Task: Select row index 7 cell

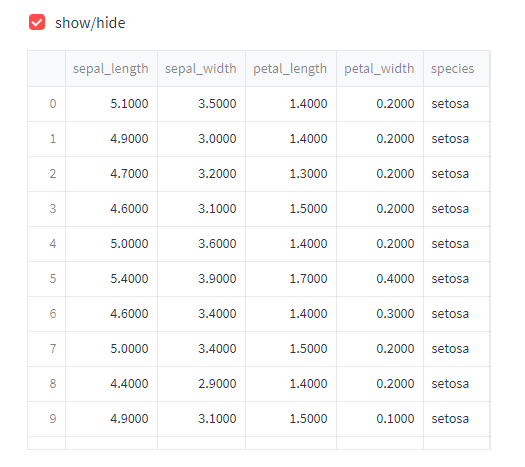Action: click(47, 349)
